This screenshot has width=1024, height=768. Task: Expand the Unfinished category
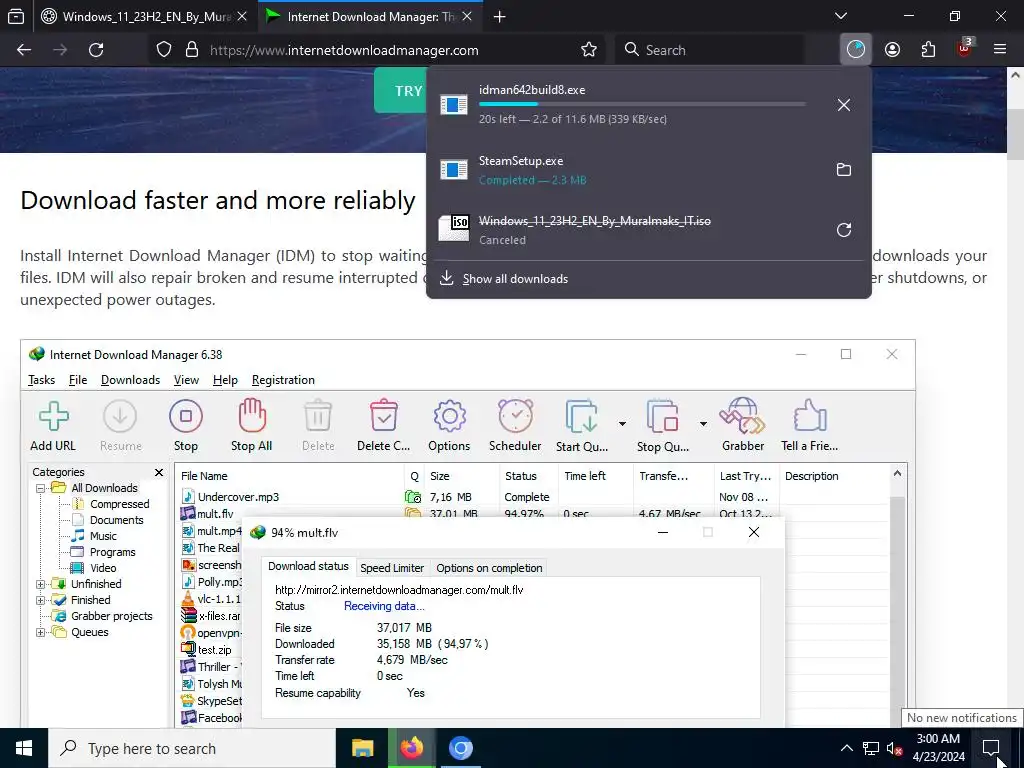pyautogui.click(x=40, y=584)
